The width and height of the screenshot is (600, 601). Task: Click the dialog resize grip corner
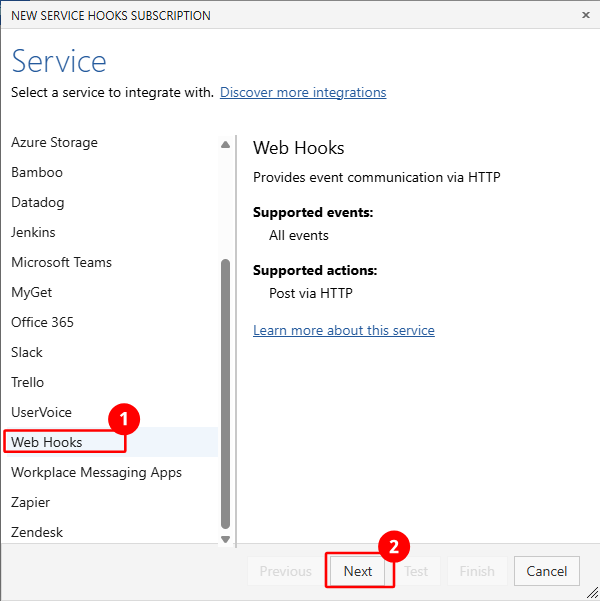[x=592, y=593]
